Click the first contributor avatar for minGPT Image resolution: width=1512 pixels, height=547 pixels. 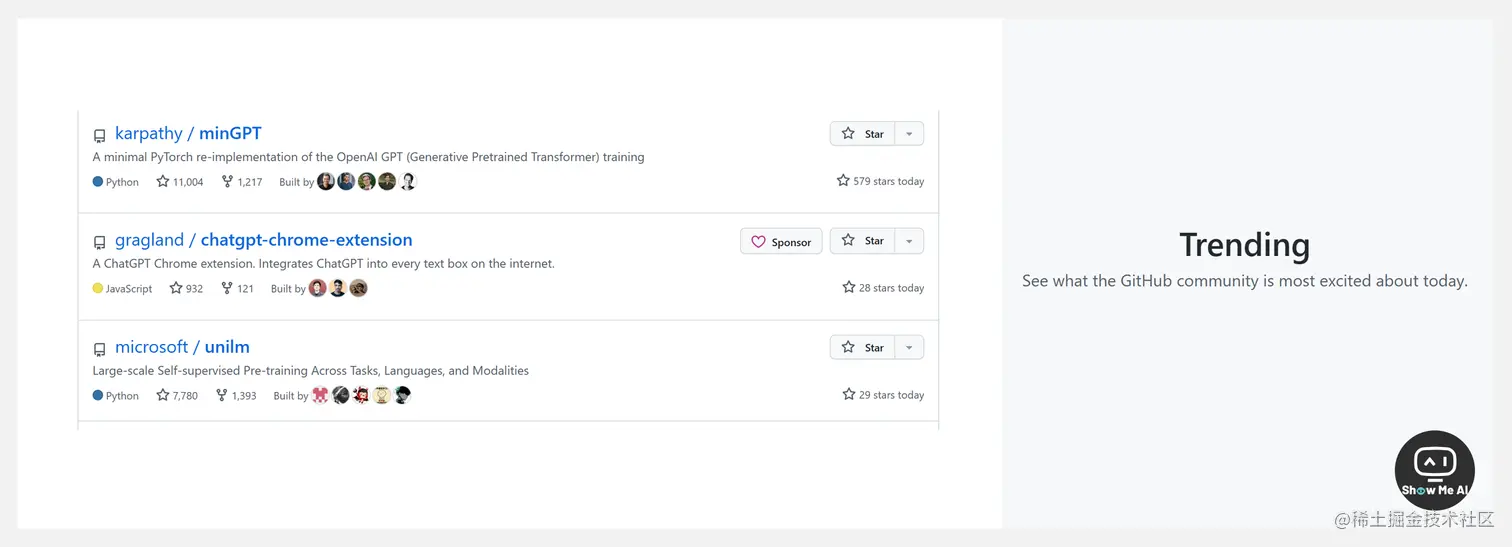pos(326,182)
